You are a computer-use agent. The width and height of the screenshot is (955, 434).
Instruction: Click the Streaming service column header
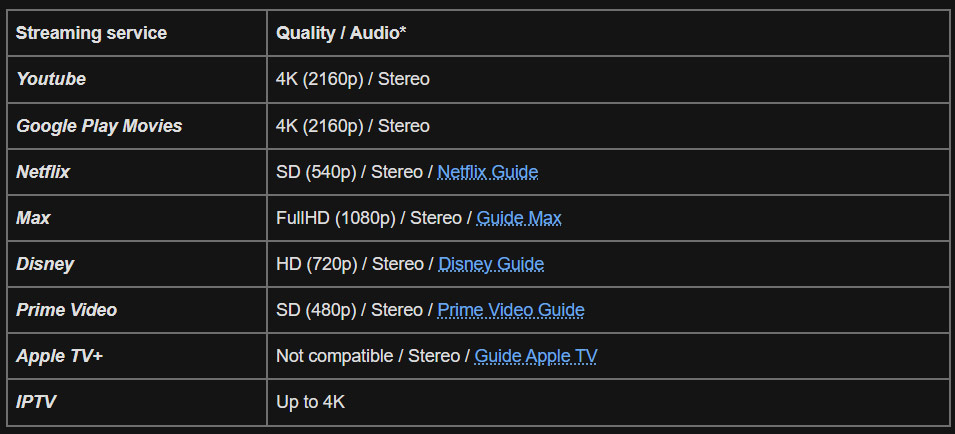pos(91,33)
